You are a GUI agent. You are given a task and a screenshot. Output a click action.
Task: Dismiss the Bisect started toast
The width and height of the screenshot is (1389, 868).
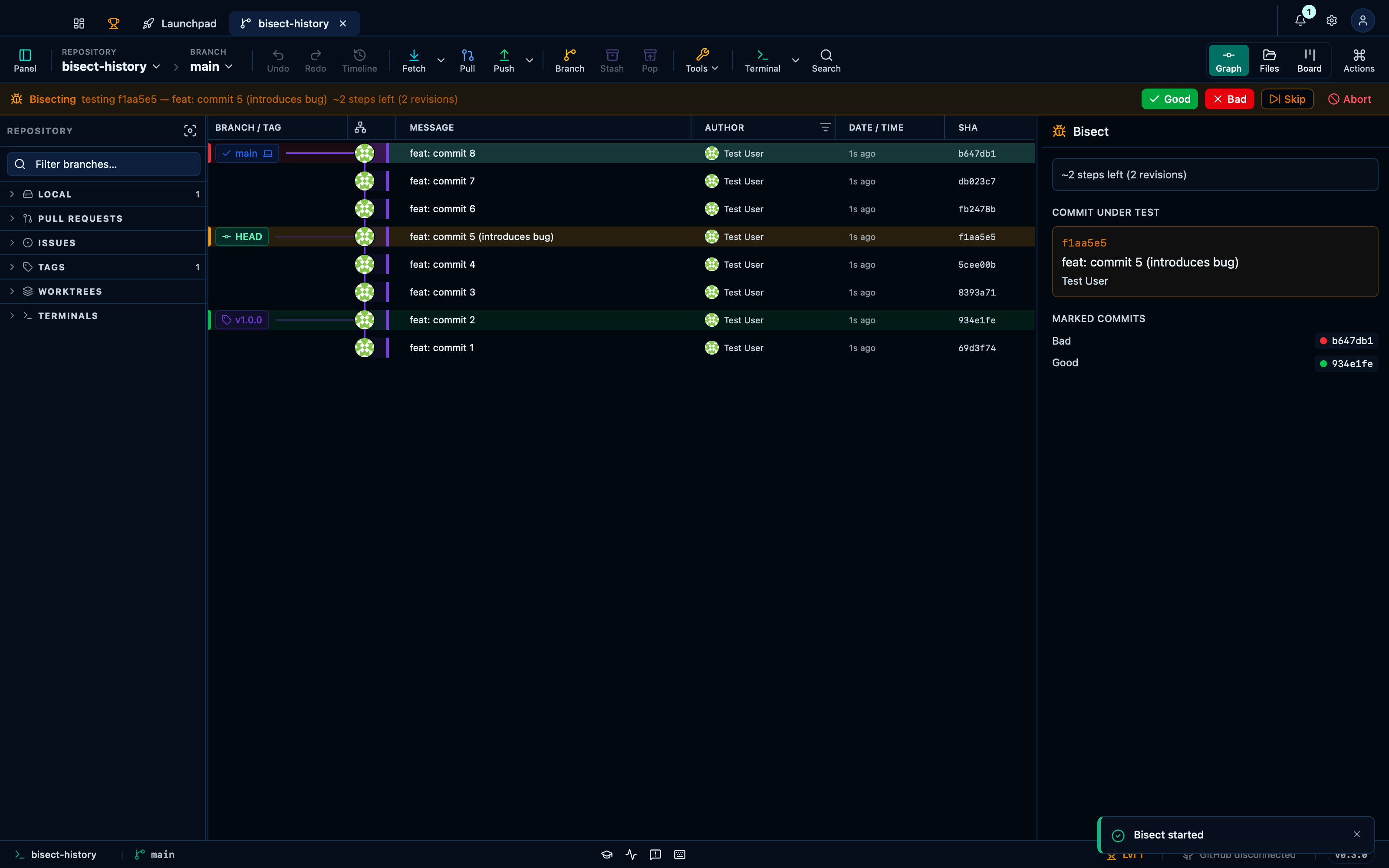(1357, 835)
